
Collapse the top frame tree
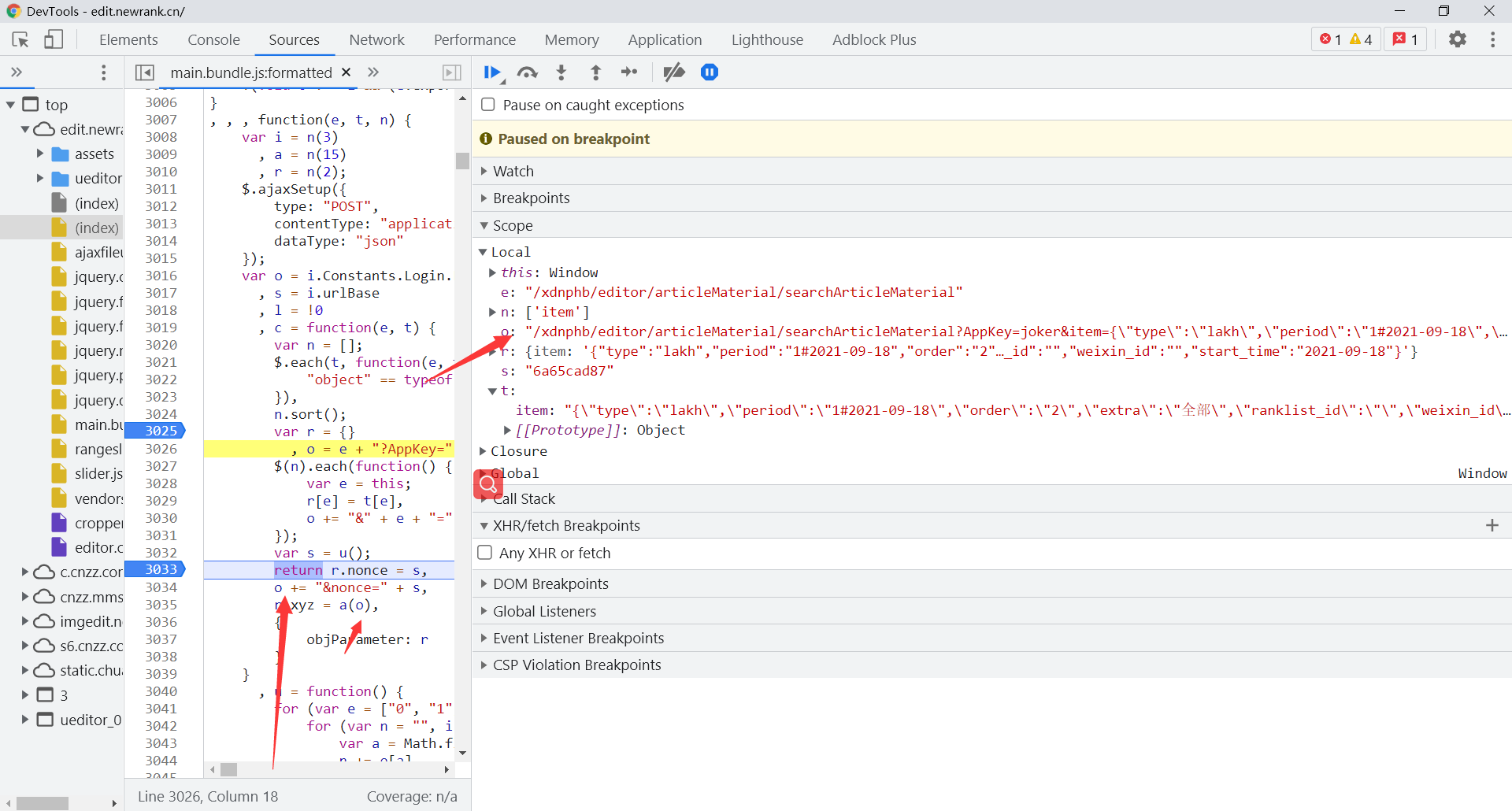(x=10, y=105)
